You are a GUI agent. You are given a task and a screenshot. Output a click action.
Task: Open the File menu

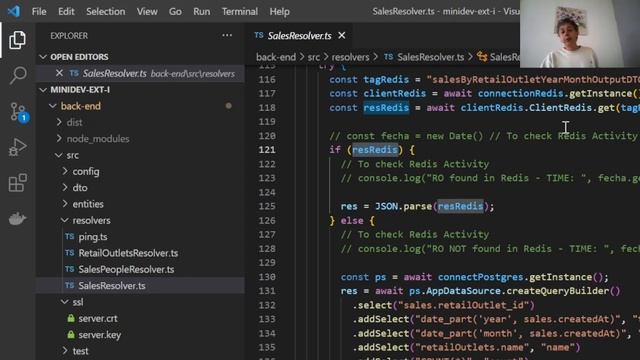39,11
